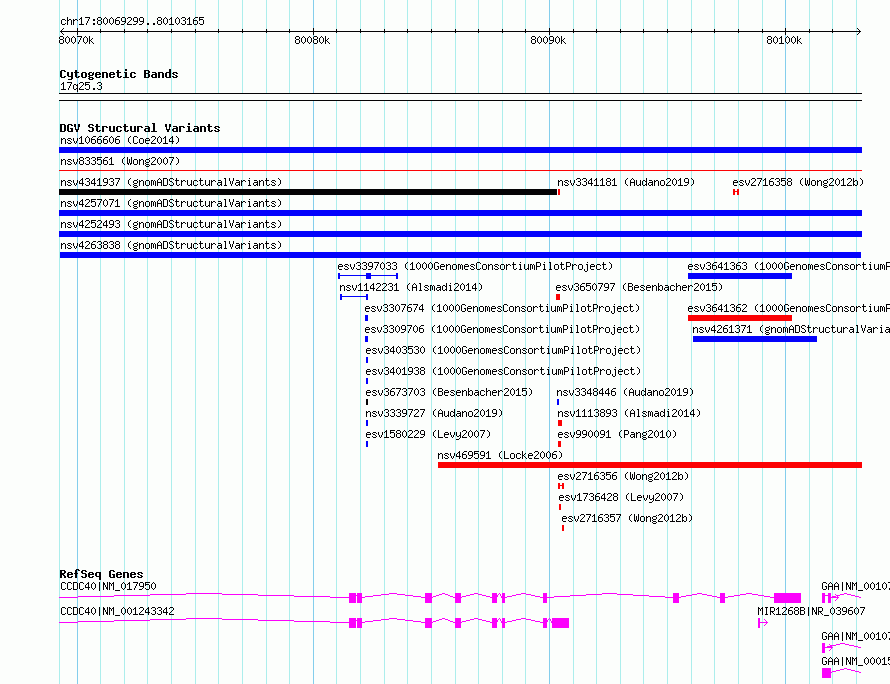The height and width of the screenshot is (684, 890).
Task: Click the 80100k ruler tick label
Action: coord(784,40)
